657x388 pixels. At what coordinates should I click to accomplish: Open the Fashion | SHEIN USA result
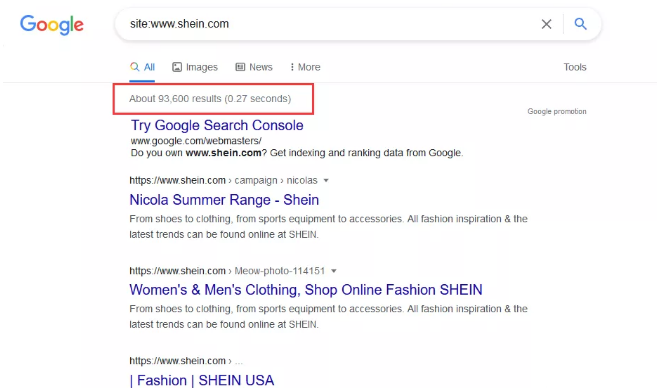pyautogui.click(x=202, y=380)
